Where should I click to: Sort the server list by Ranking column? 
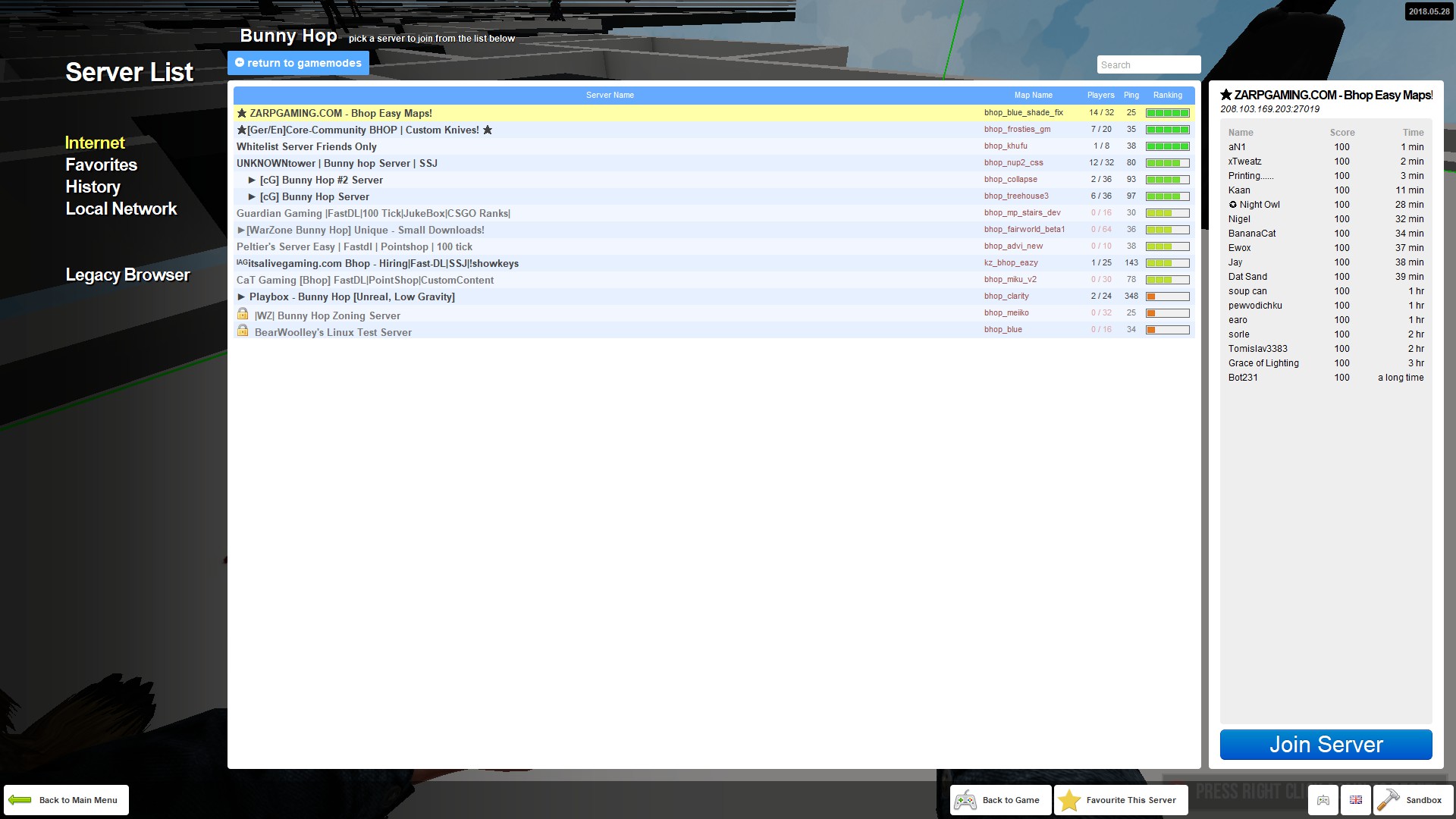click(x=1167, y=95)
